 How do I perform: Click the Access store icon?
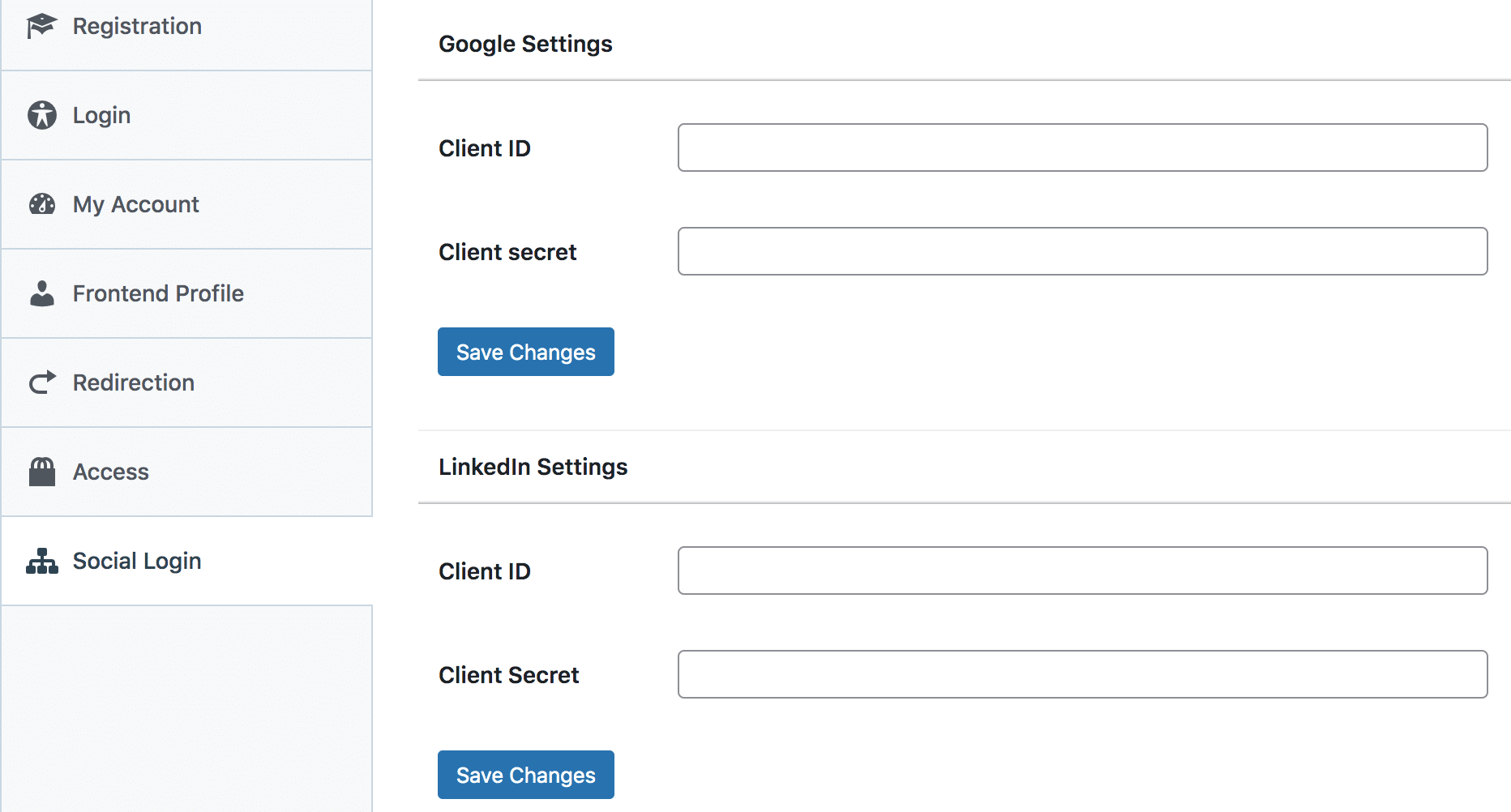click(x=42, y=472)
